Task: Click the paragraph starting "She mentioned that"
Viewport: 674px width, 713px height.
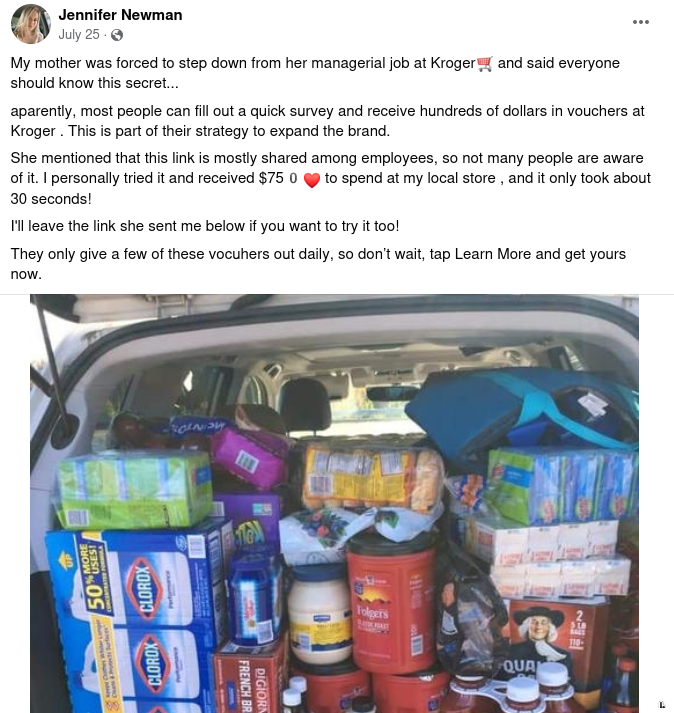Action: pyautogui.click(x=331, y=178)
